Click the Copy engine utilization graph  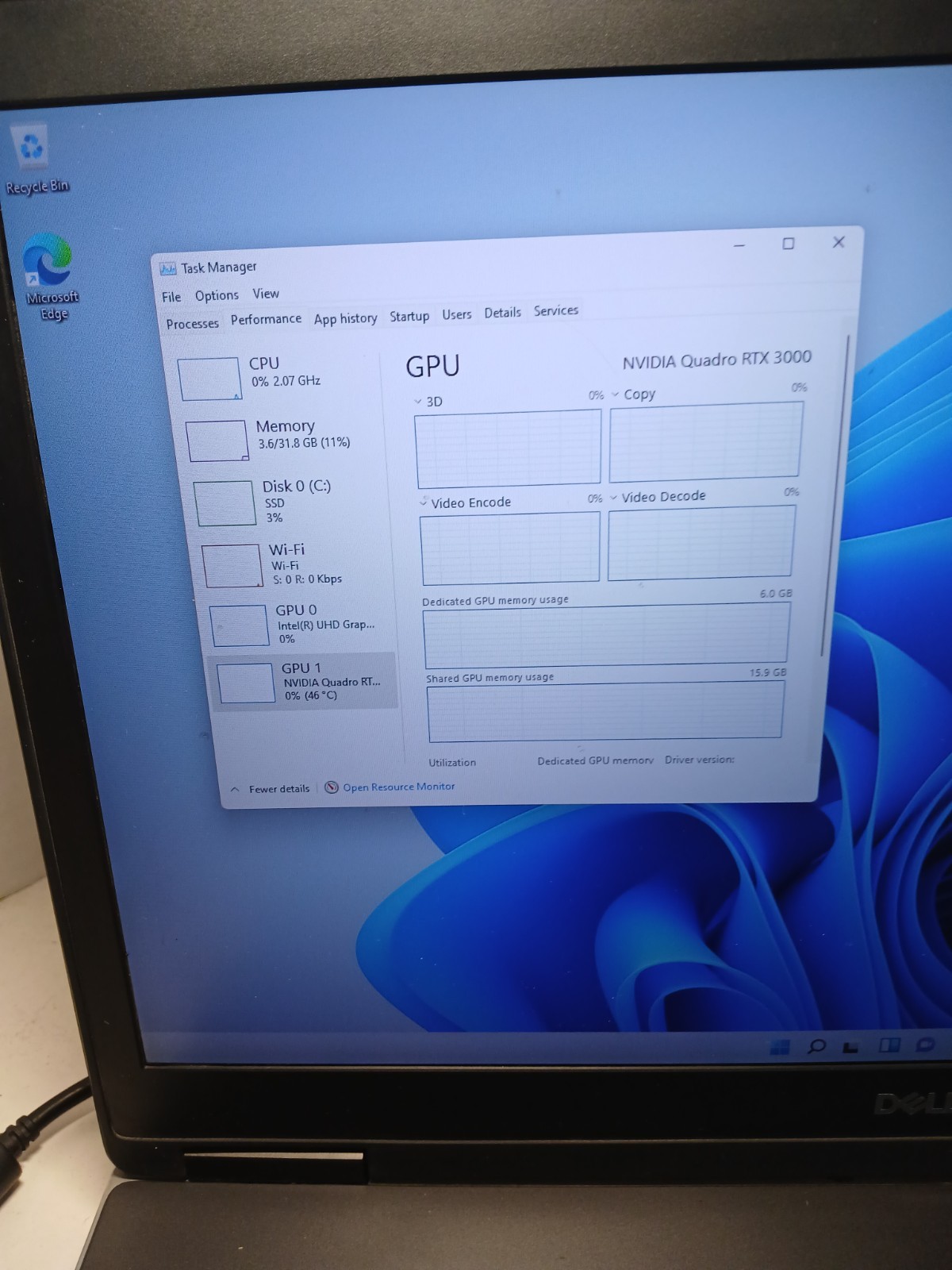click(706, 441)
